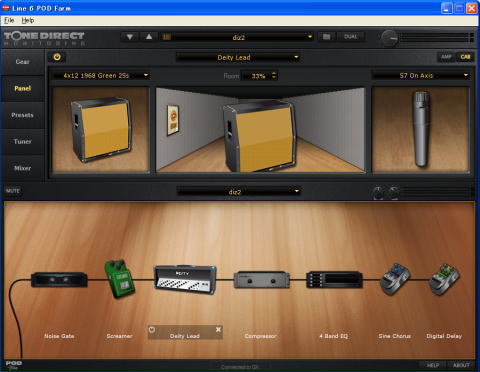Click the cabinet in the room view
Image resolution: width=480 pixels, height=372 pixels.
click(260, 135)
